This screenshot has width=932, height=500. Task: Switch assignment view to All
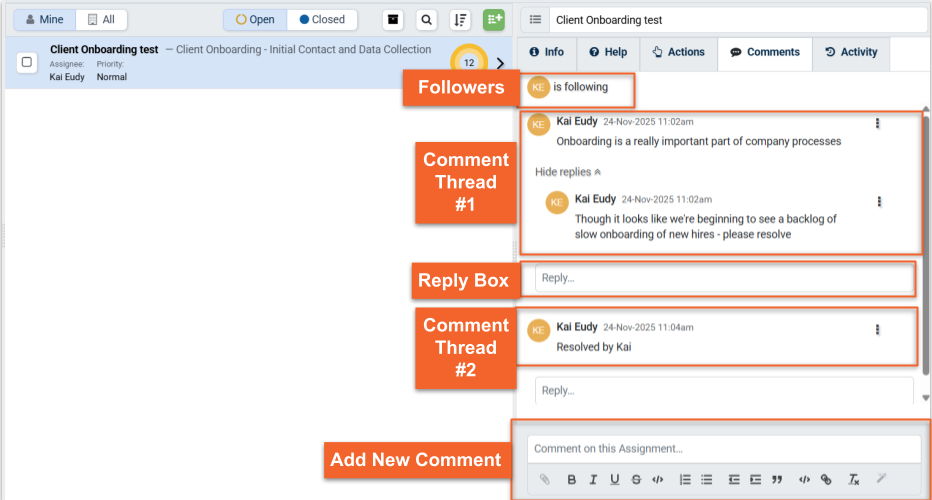pos(101,20)
